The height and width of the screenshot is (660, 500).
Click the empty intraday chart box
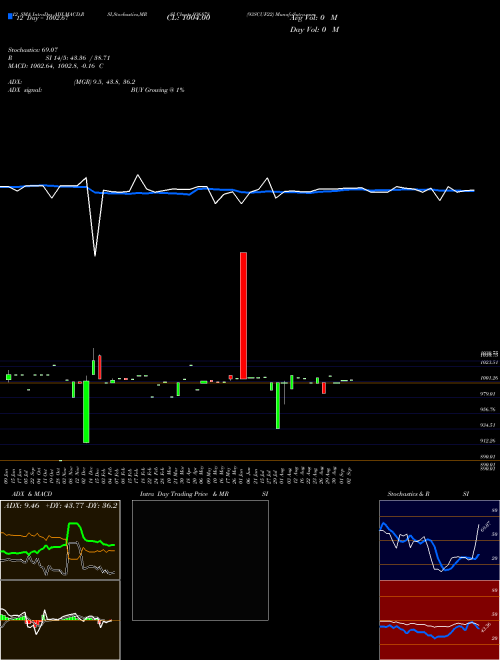[200, 560]
